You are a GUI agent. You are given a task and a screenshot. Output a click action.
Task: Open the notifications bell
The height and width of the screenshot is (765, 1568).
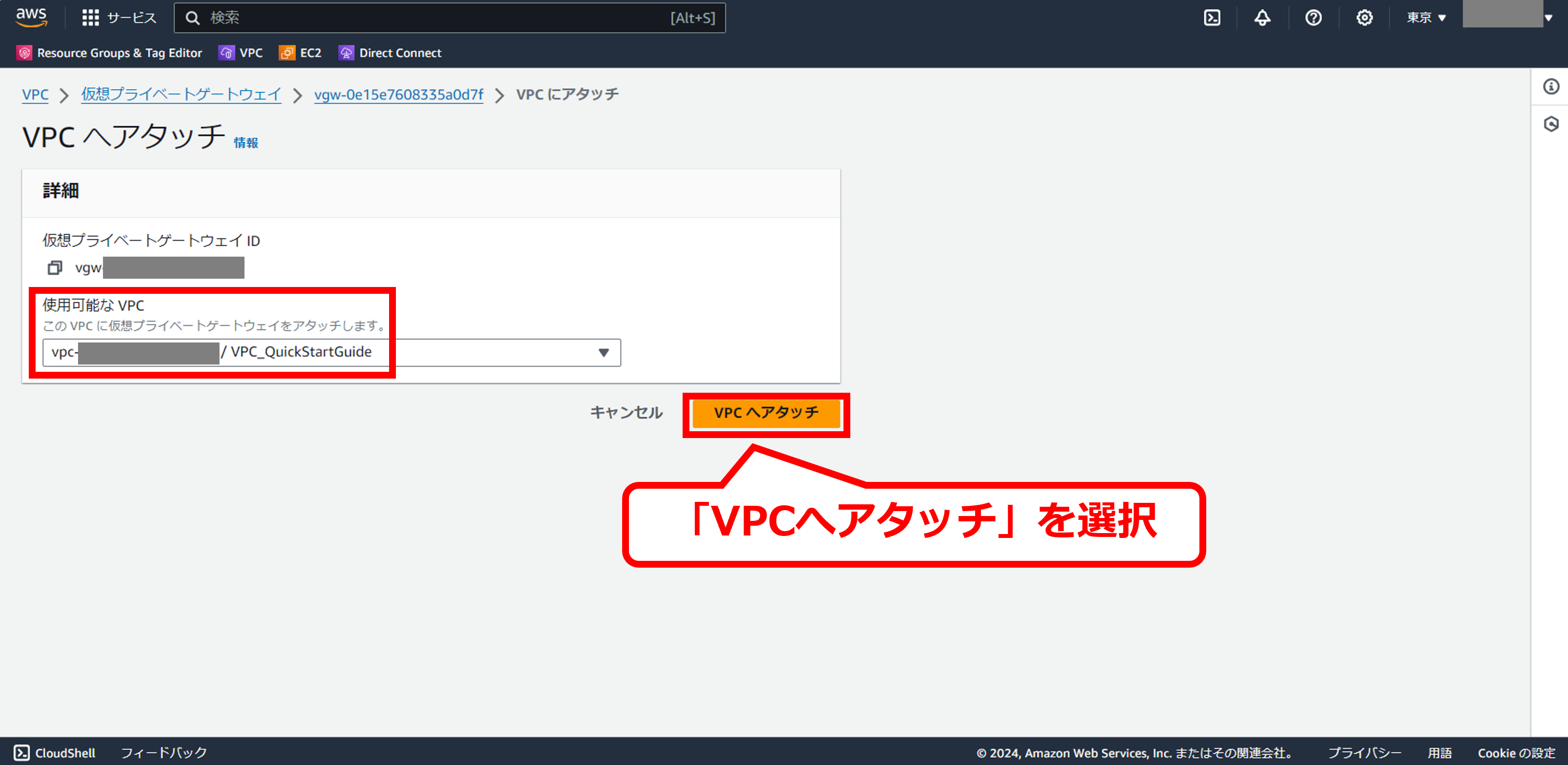coord(1262,18)
